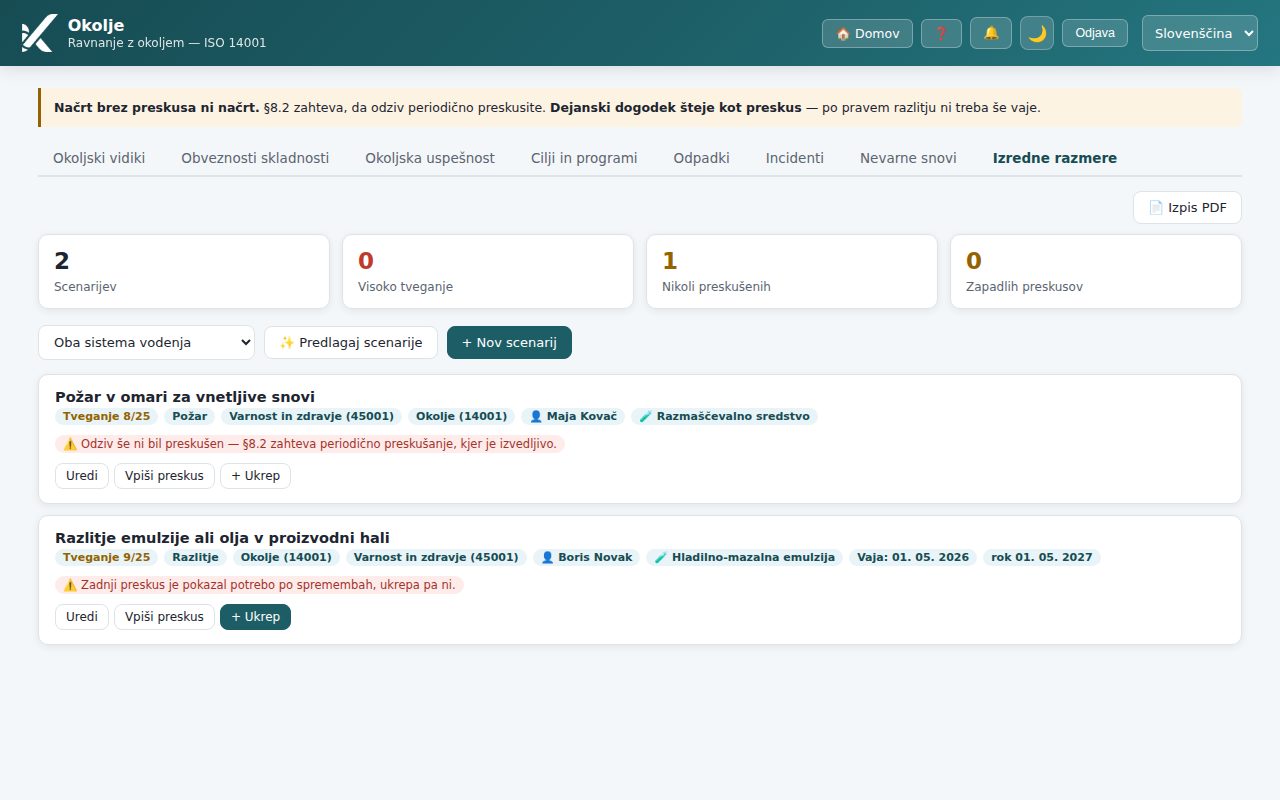This screenshot has height=800, width=1280.
Task: Click Predlagaj scenarije suggestion button
Action: (351, 342)
